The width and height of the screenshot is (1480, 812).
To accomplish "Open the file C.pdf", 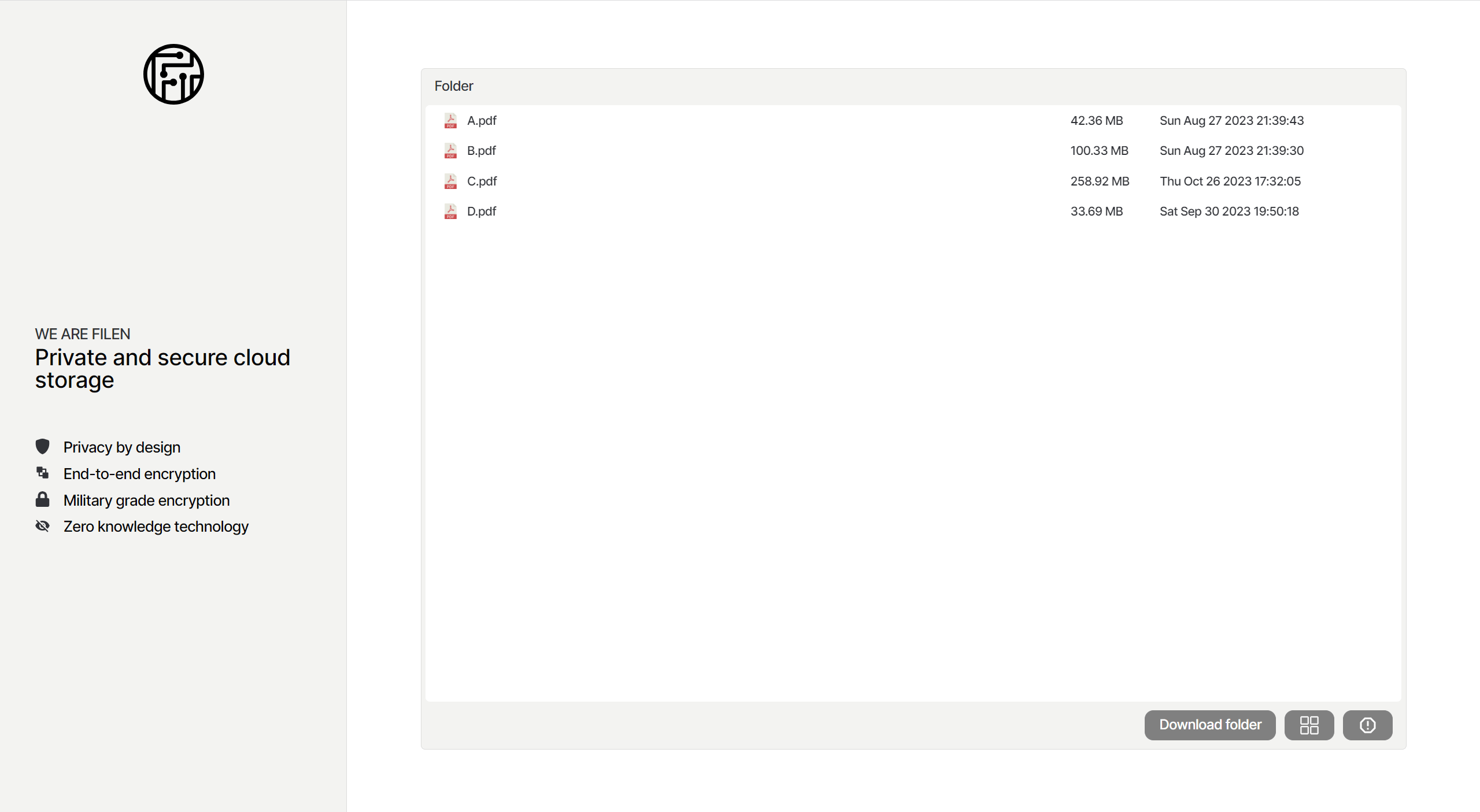I will 482,181.
